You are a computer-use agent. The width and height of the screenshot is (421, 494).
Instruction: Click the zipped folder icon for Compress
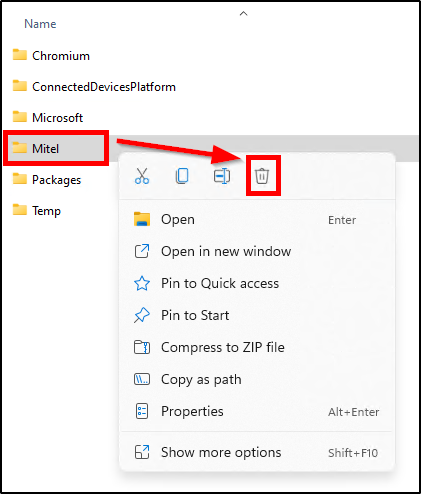click(142, 347)
